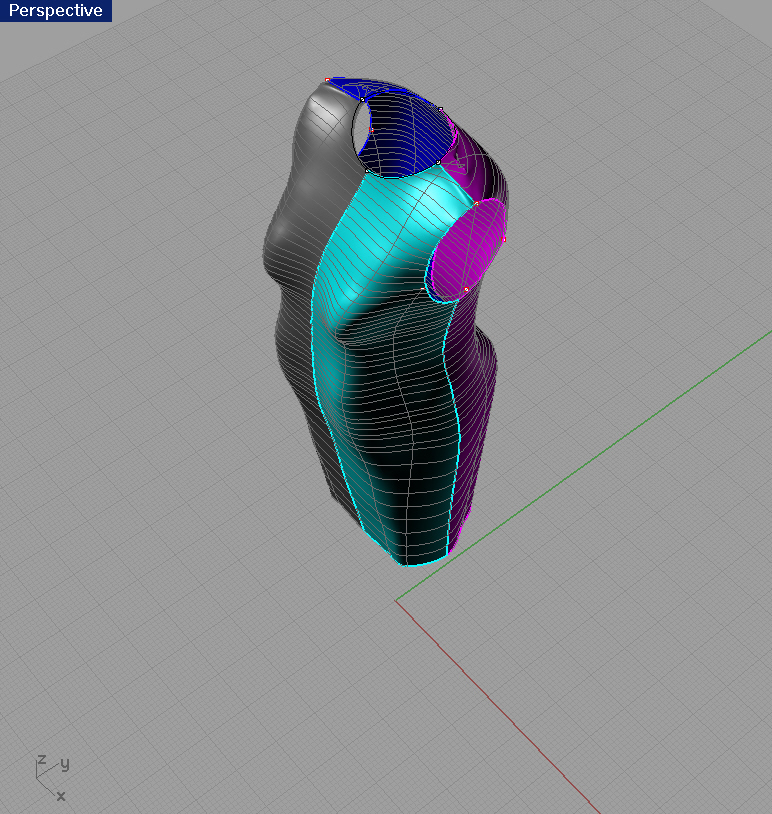Screen dimensions: 772x814
Task: Click the light gray opening inside neckline
Action: click(x=360, y=128)
